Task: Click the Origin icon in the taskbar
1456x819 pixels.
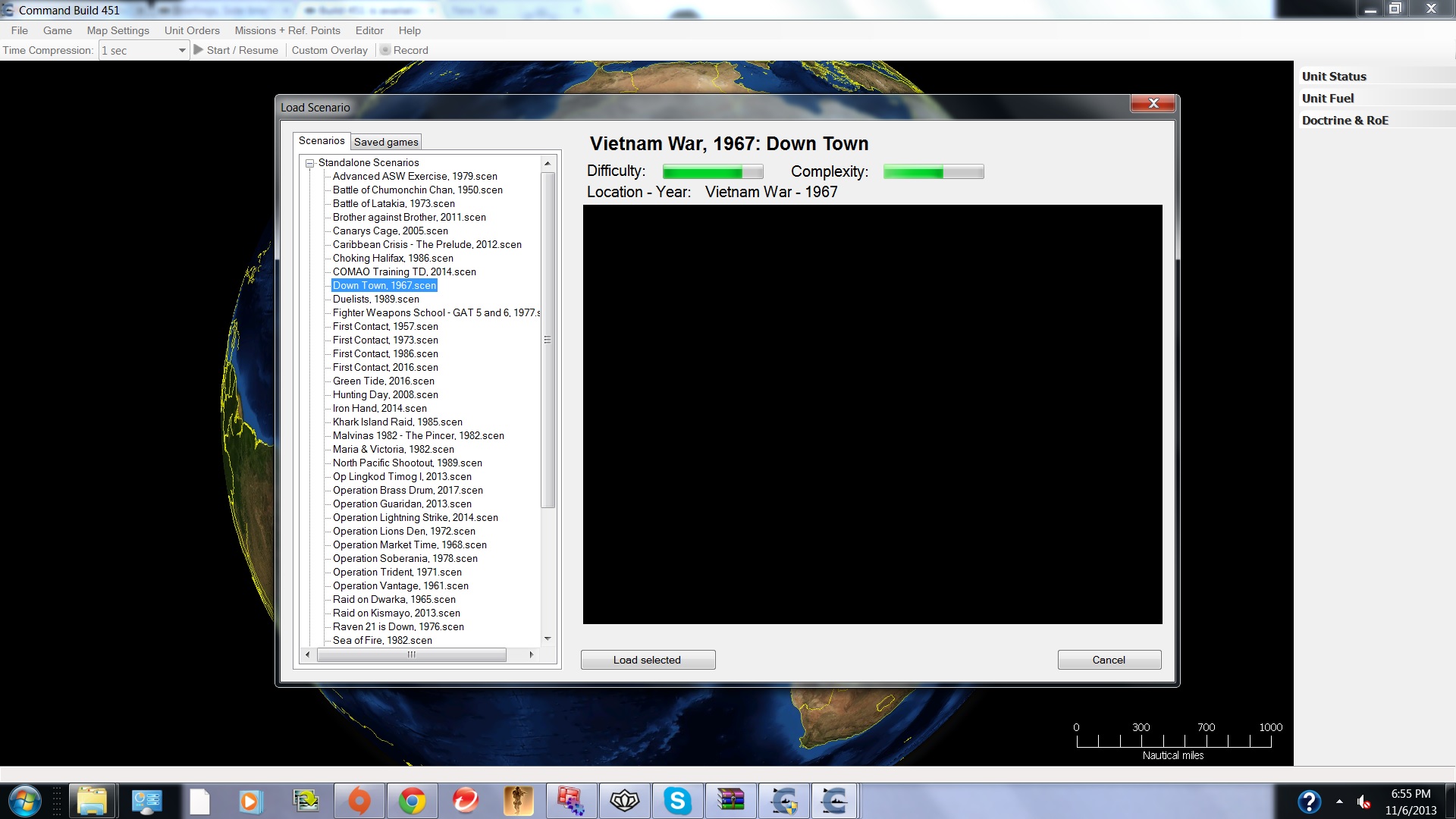Action: tap(359, 801)
